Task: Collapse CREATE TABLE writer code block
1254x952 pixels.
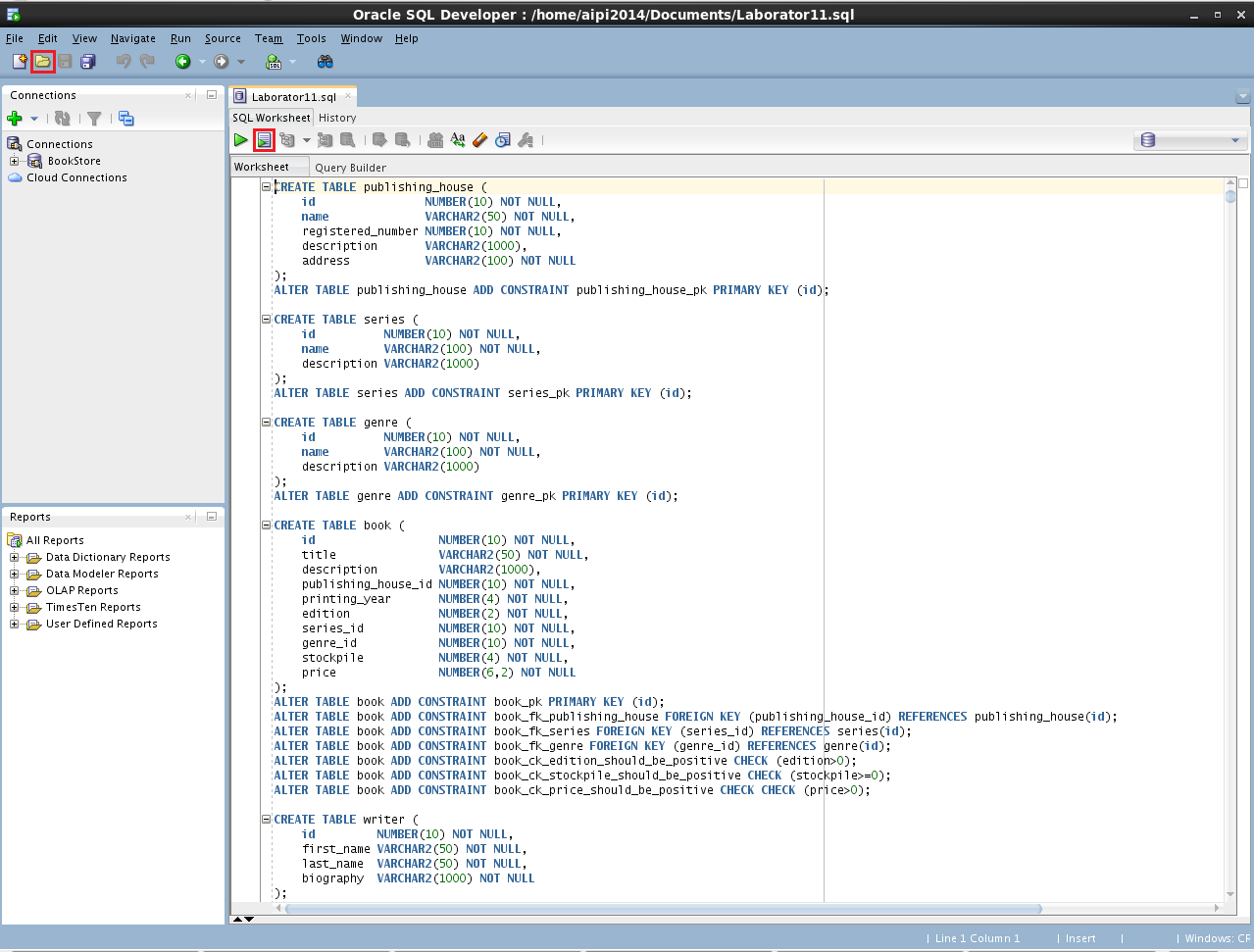Action: coord(266,819)
